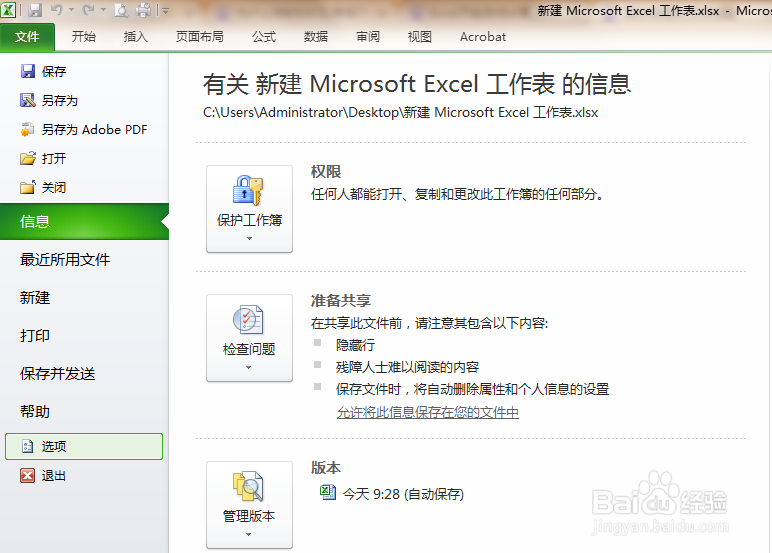The width and height of the screenshot is (772, 553).
Task: Switch to the 审阅 ribbon tab
Action: [368, 37]
